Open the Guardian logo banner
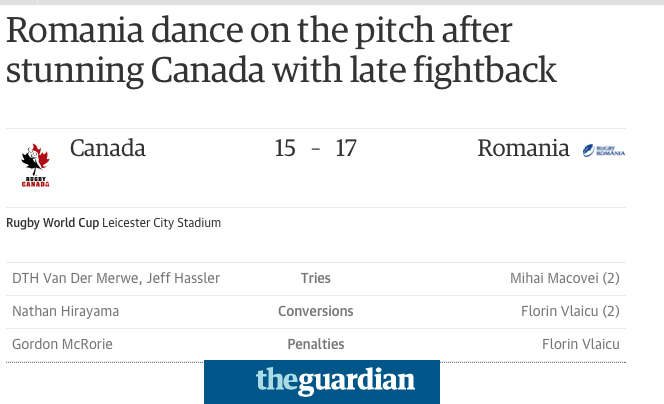The image size is (664, 404). pyautogui.click(x=322, y=382)
